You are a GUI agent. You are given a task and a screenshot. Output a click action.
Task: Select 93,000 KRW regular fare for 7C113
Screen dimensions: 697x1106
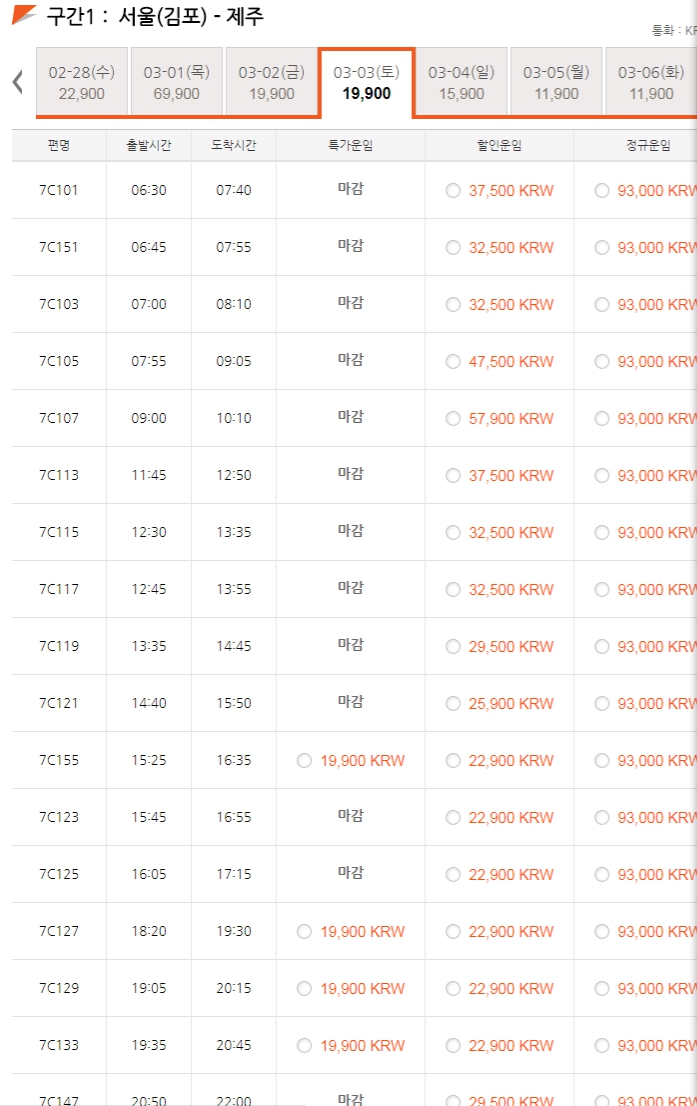click(602, 476)
